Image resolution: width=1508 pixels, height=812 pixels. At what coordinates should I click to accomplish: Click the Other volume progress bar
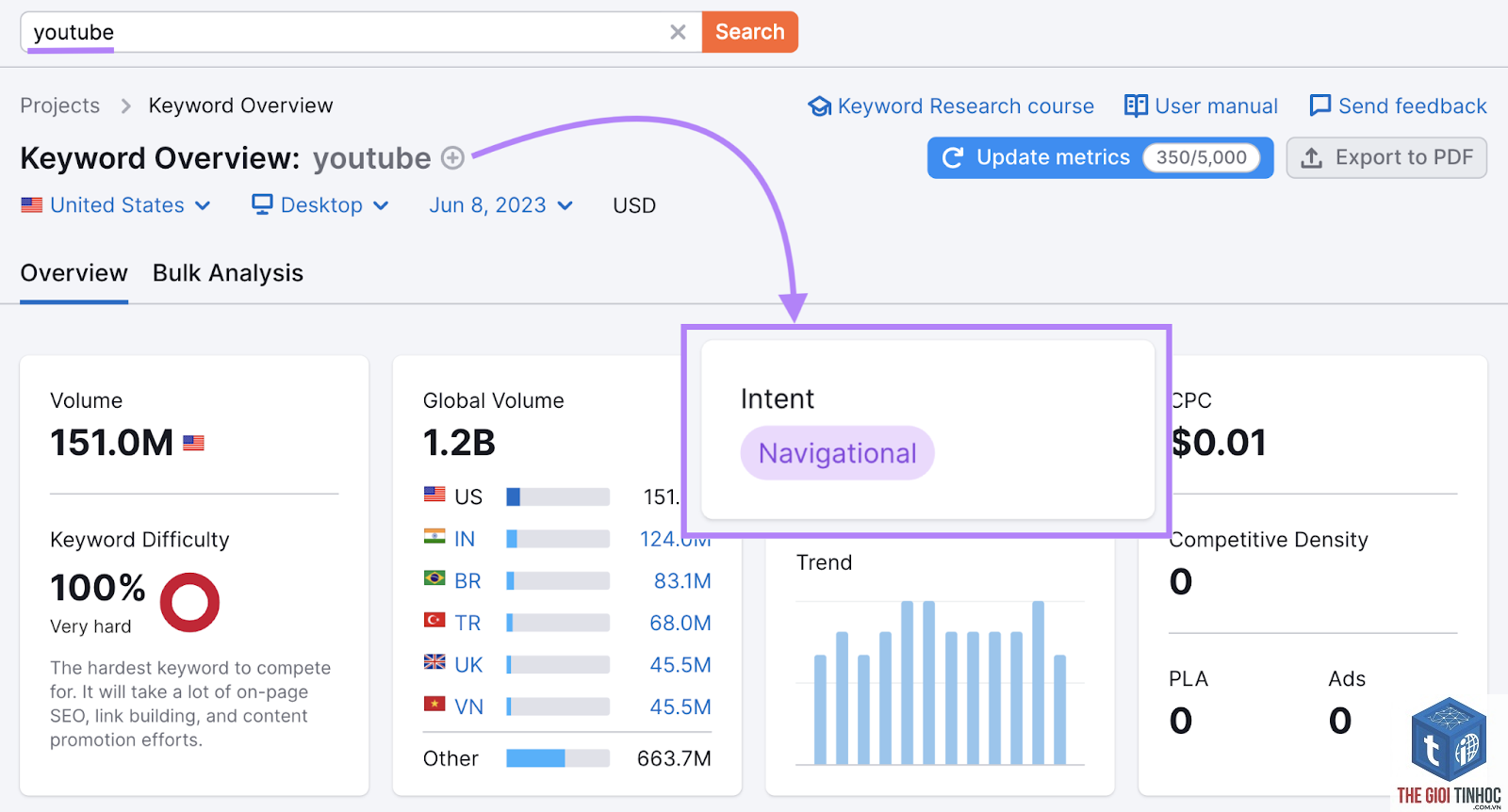click(x=558, y=758)
